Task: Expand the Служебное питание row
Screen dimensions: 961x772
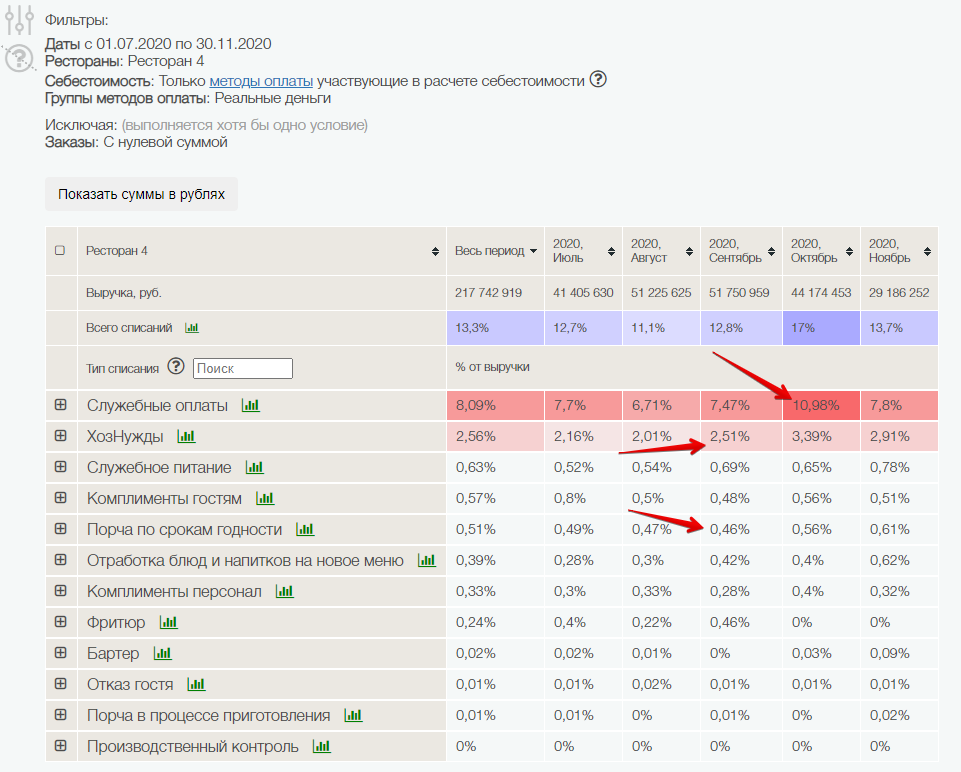Action: tap(61, 466)
